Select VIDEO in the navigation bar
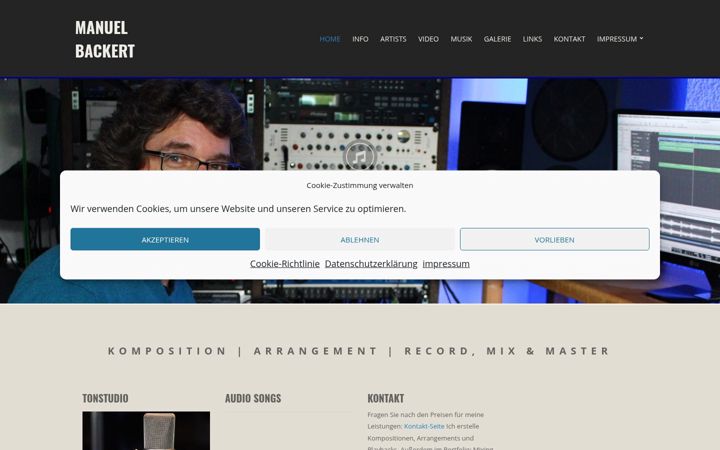 click(428, 39)
